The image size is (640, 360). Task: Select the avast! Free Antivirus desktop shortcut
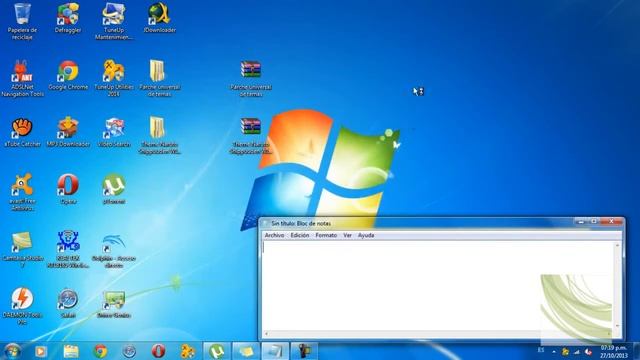click(x=22, y=193)
